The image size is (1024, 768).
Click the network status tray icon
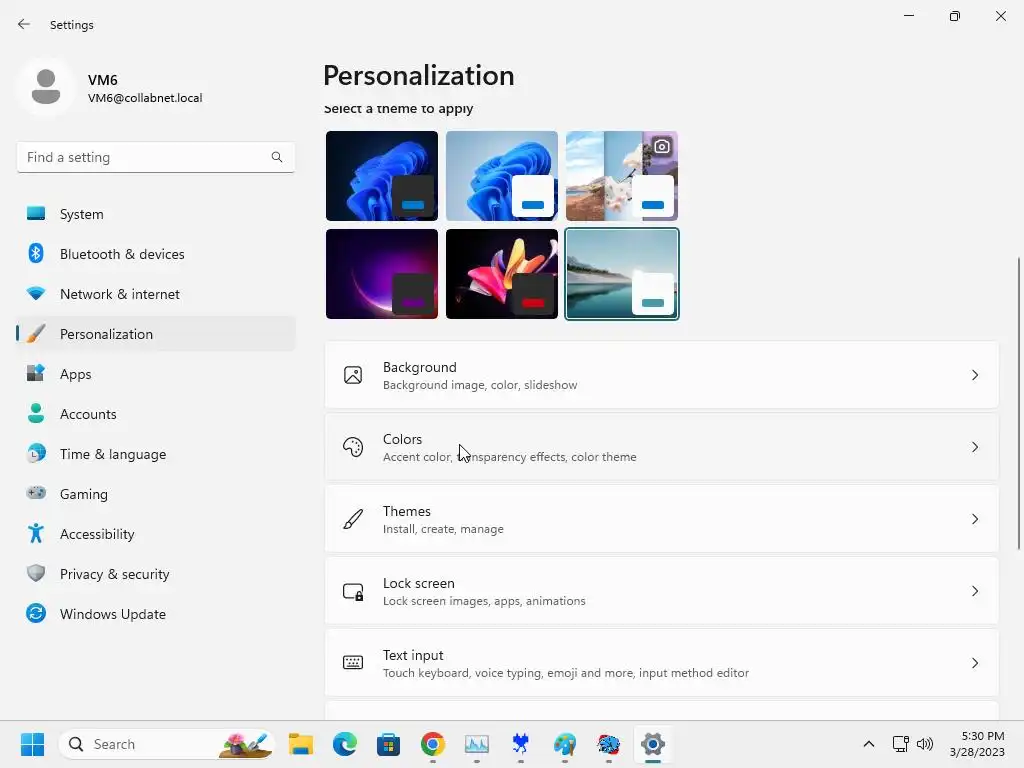[x=901, y=744]
